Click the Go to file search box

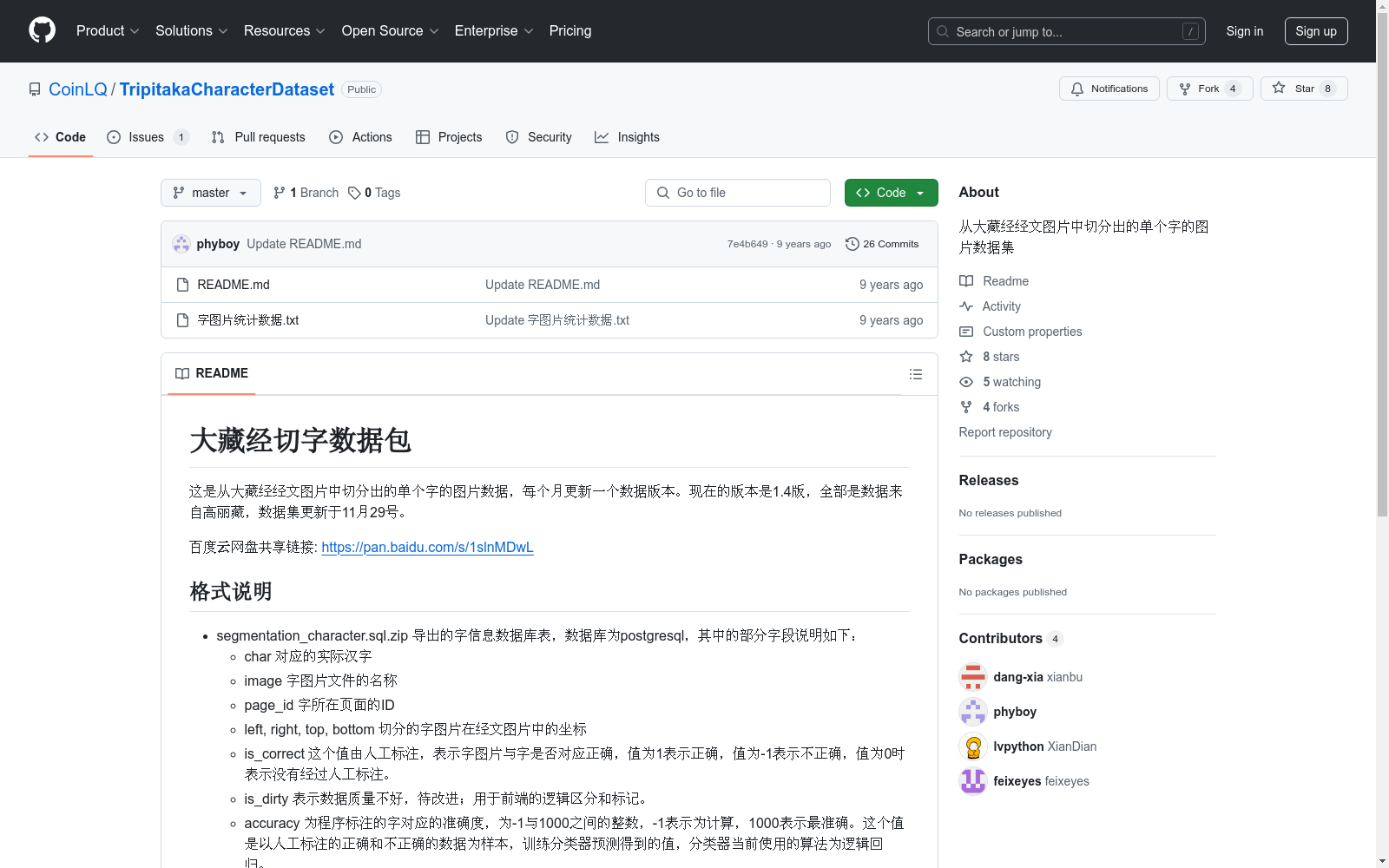pyautogui.click(x=738, y=193)
